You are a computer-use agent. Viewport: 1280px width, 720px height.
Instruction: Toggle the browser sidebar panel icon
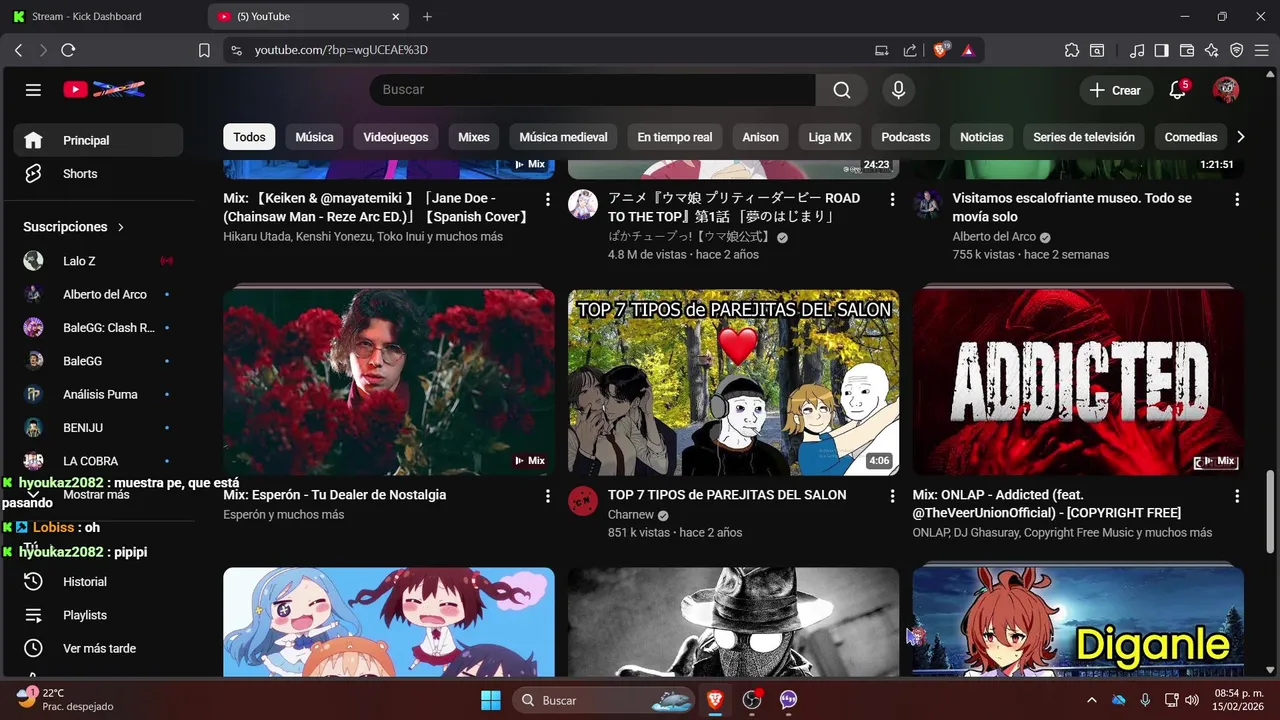point(1162,50)
